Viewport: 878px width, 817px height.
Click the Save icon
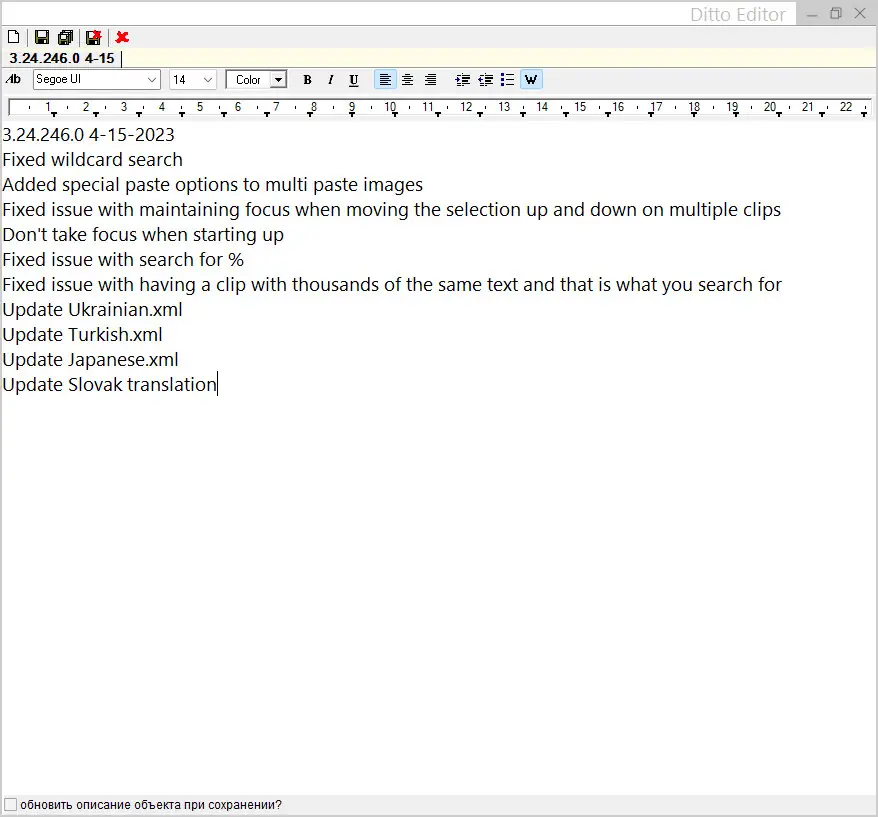pos(42,38)
